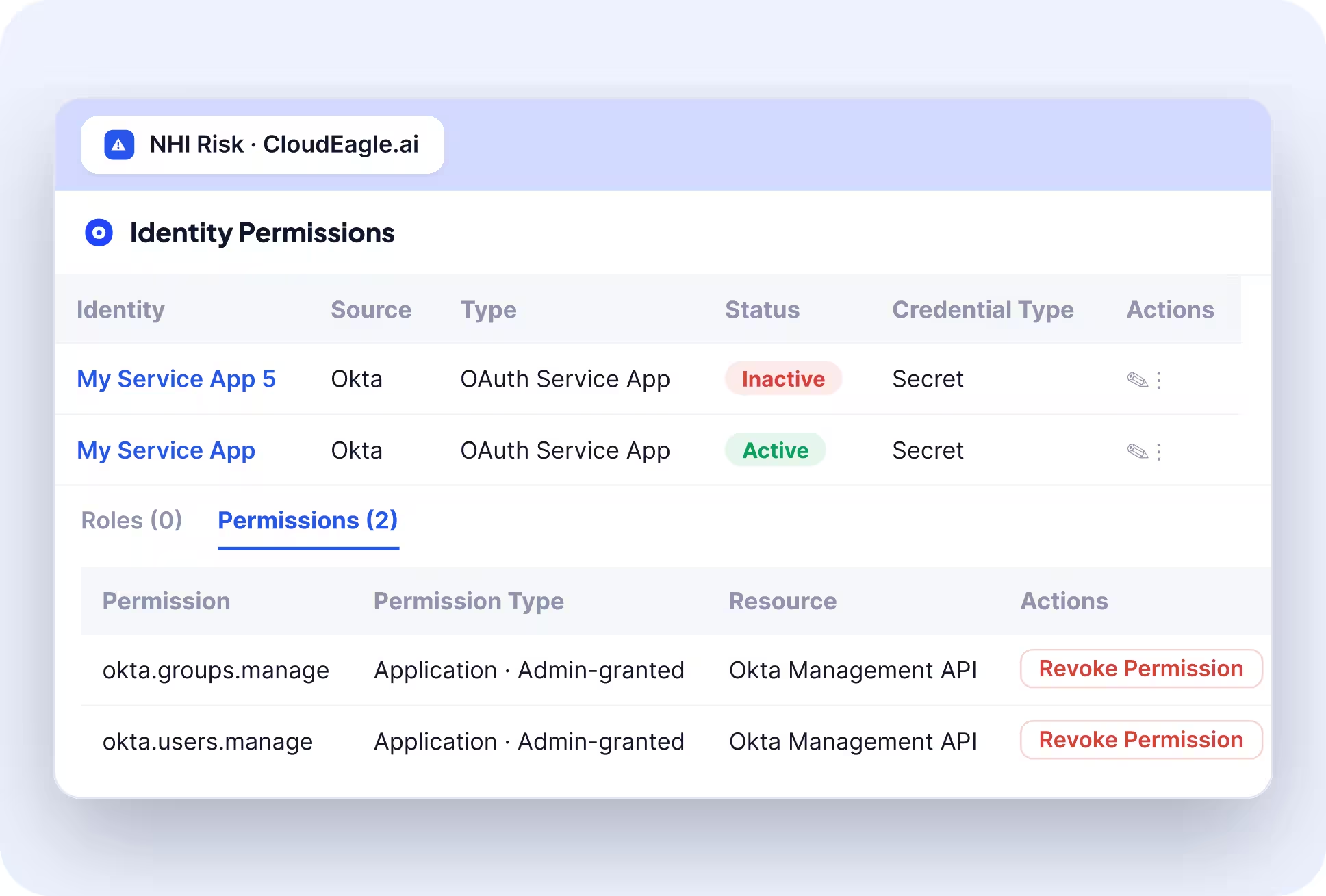Edit the My Service App 5 row
The image size is (1326, 896).
1137,380
